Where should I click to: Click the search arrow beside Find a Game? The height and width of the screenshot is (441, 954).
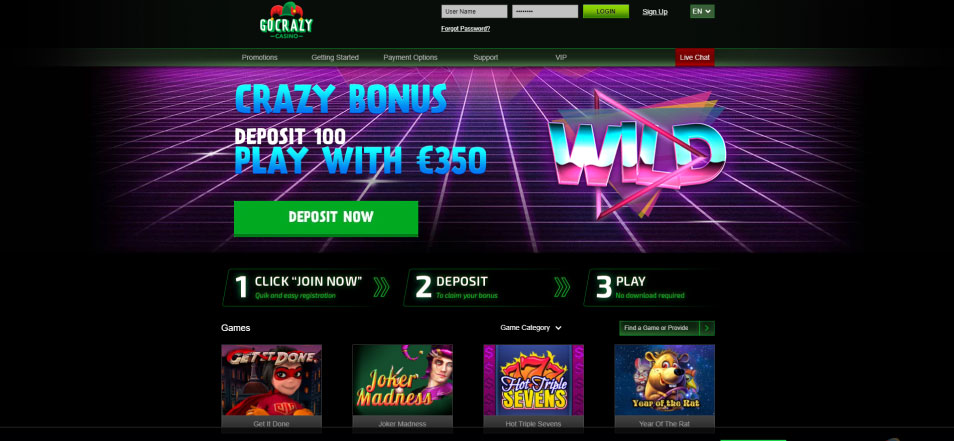(707, 328)
